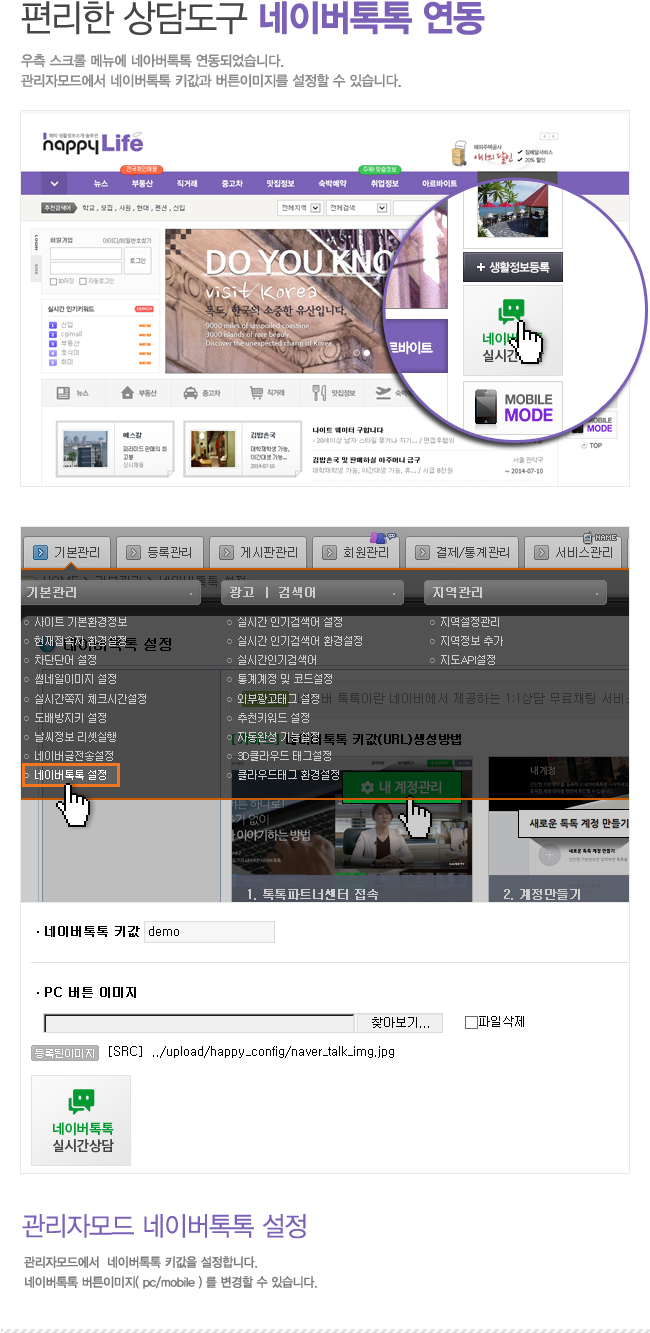Tick the ID저장 checkbox
This screenshot has height=1333, width=650.
[53, 281]
